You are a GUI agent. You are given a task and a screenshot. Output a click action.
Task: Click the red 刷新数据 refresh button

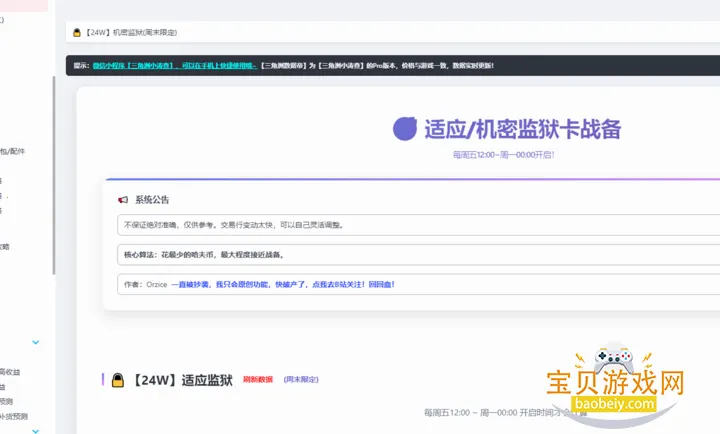click(x=257, y=380)
